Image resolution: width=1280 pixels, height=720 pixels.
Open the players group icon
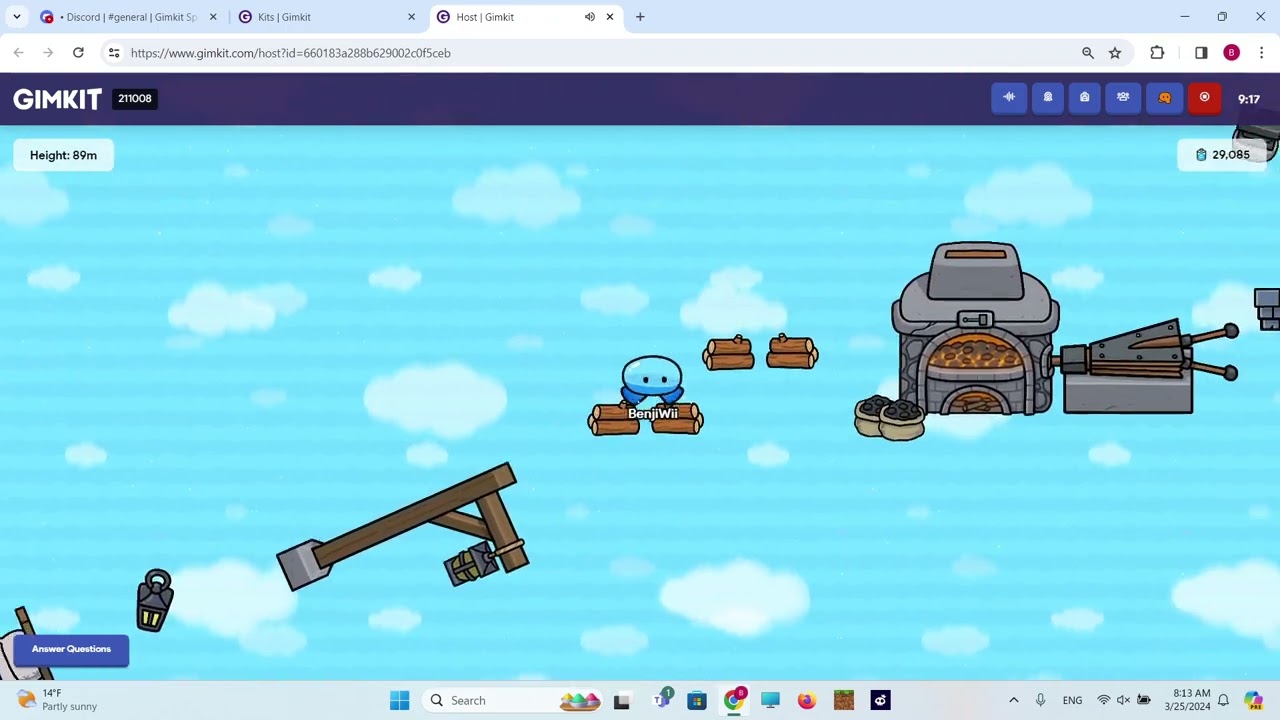click(1123, 98)
